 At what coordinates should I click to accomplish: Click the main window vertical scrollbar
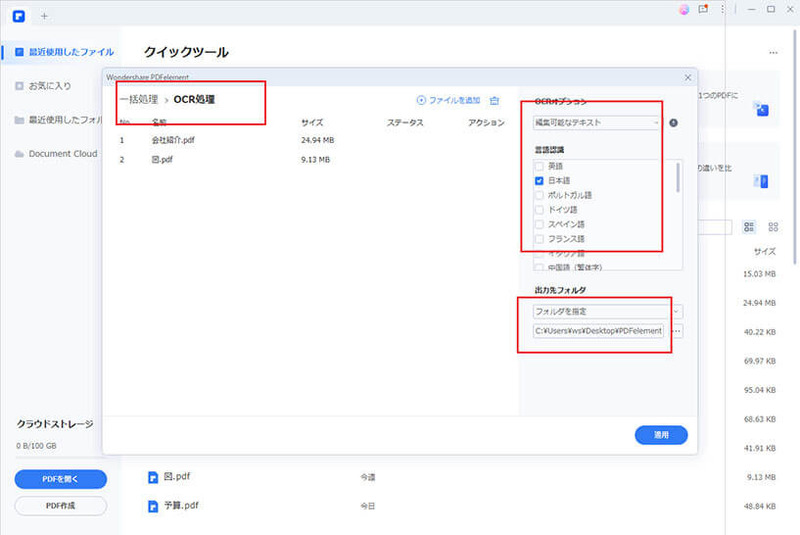795,148
